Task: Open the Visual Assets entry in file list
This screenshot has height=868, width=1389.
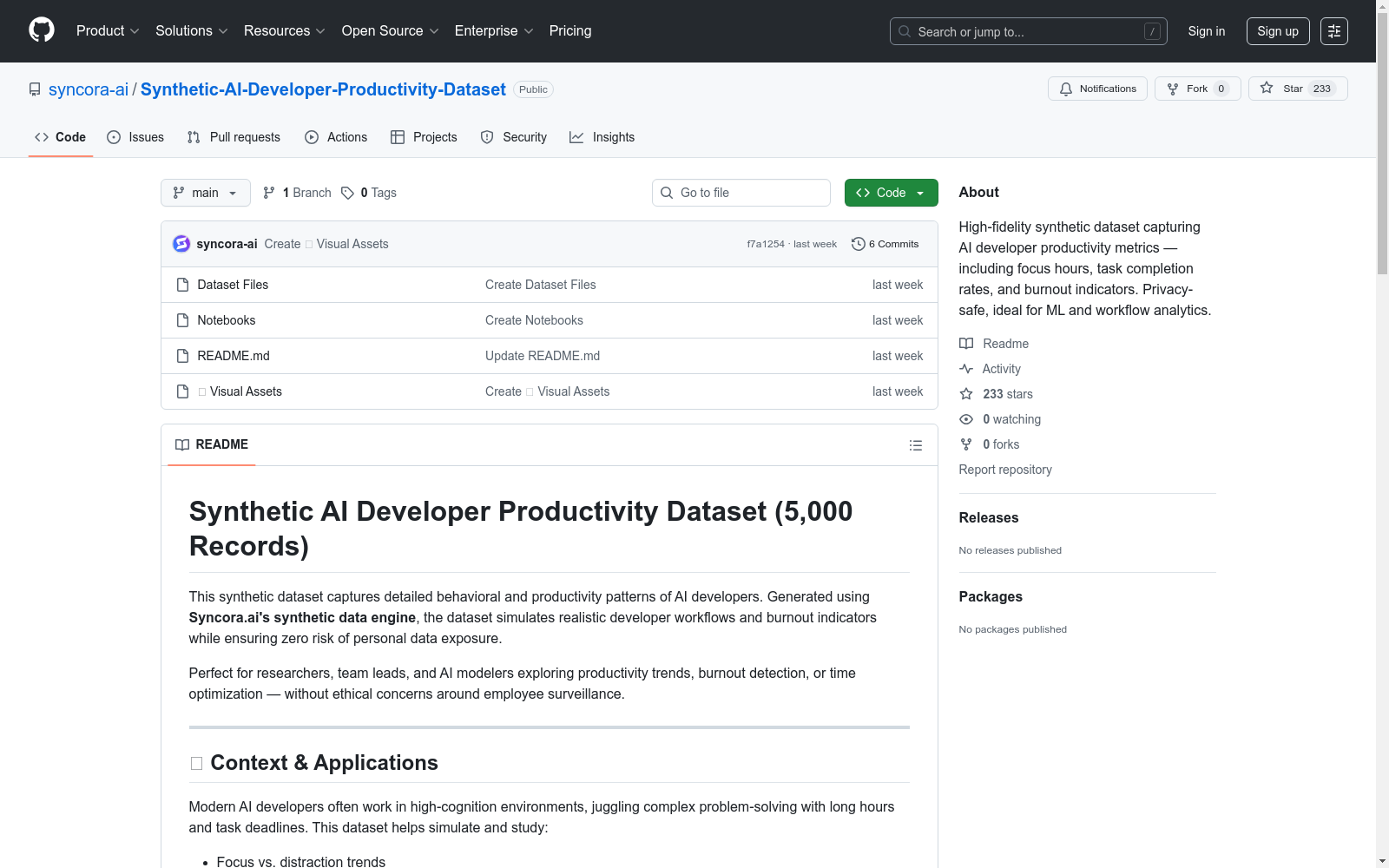Action: point(240,391)
